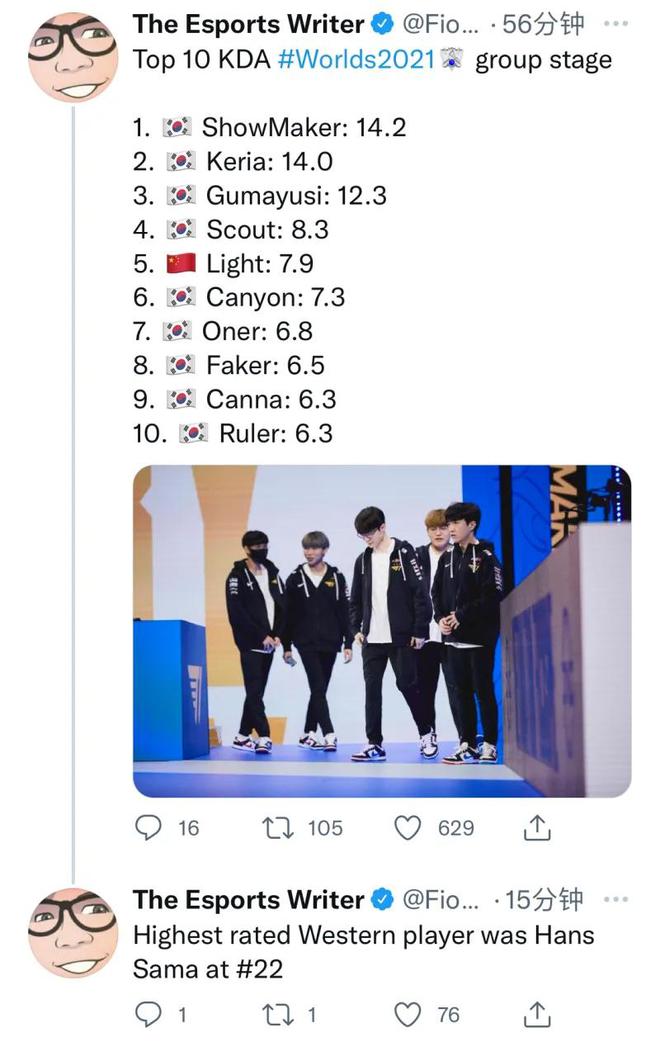Reply to the Hans Sama tweet
This screenshot has width=660, height=1042.
(x=148, y=1015)
